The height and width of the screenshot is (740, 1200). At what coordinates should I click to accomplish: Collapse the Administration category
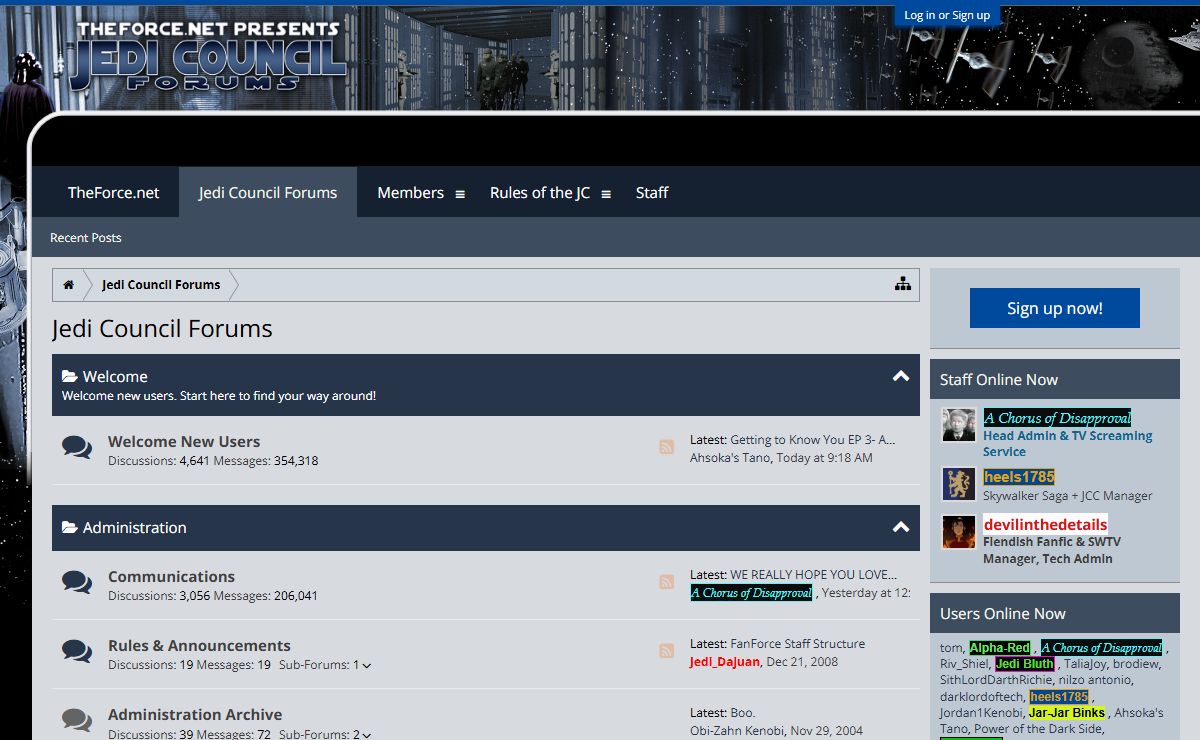(x=901, y=527)
